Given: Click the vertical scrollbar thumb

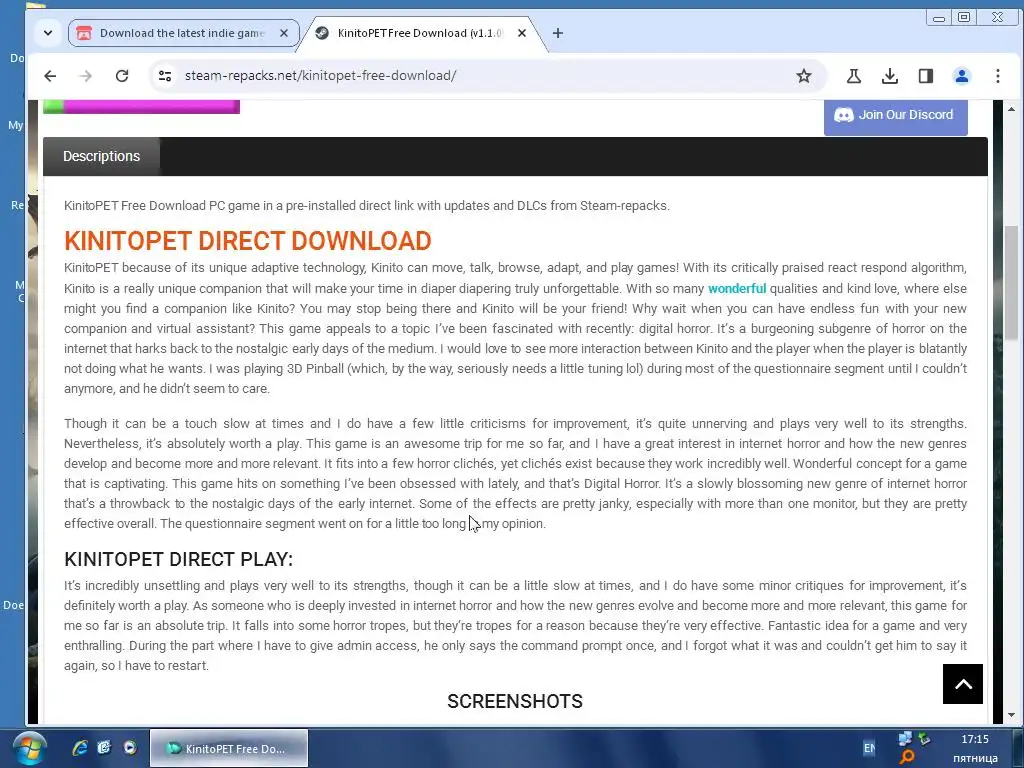Looking at the screenshot, I should click(1011, 282).
